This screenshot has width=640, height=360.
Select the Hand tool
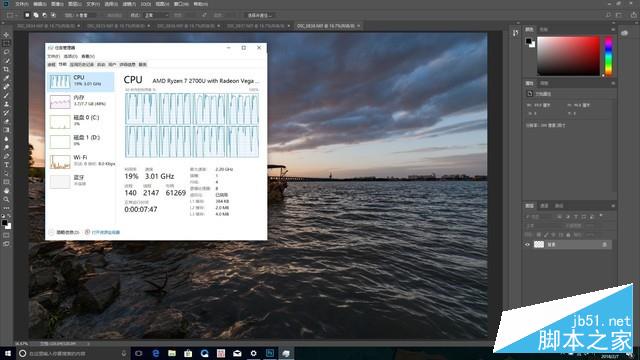click(6, 191)
